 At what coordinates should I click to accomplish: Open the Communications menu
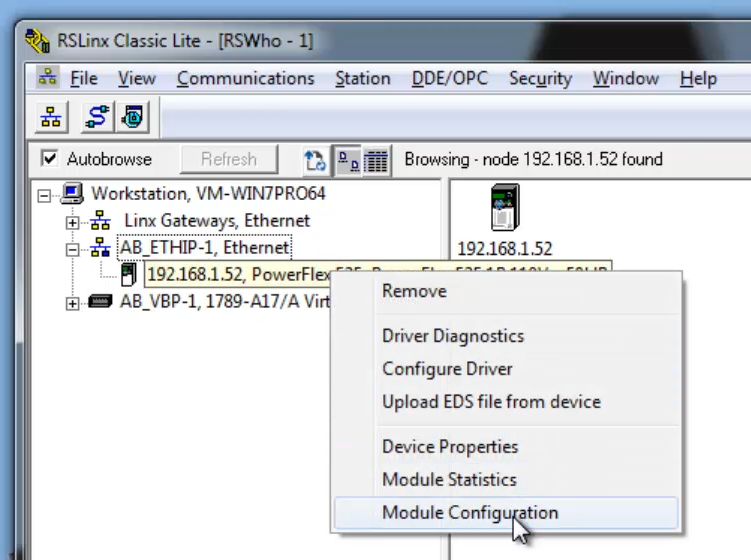(x=246, y=79)
